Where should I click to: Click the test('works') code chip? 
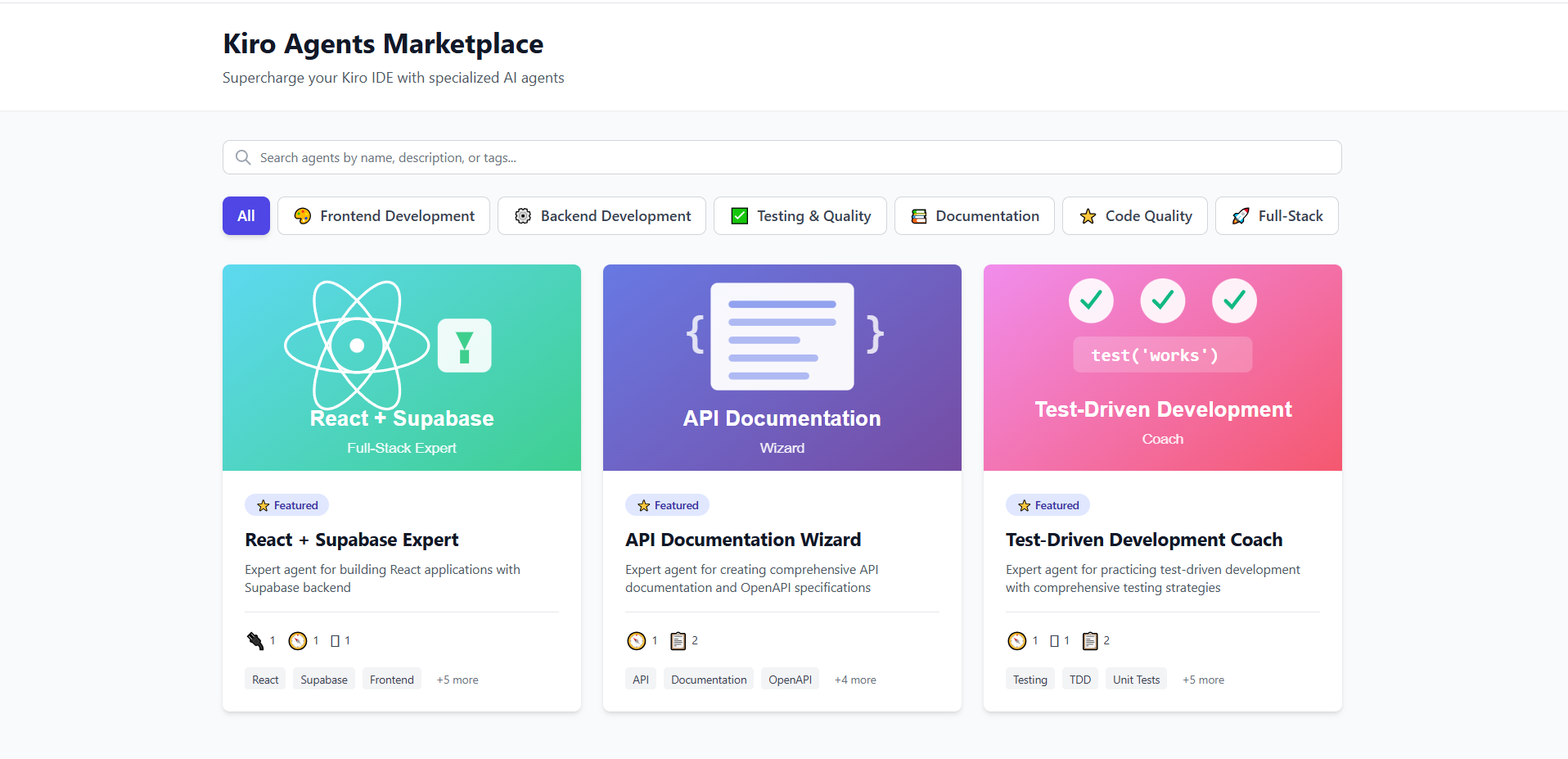pos(1163,355)
